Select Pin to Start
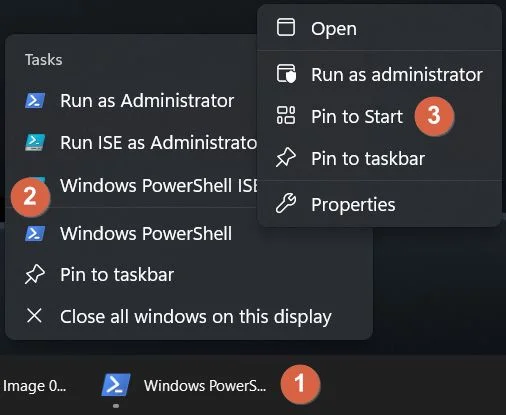This screenshot has width=506, height=415. (379, 116)
